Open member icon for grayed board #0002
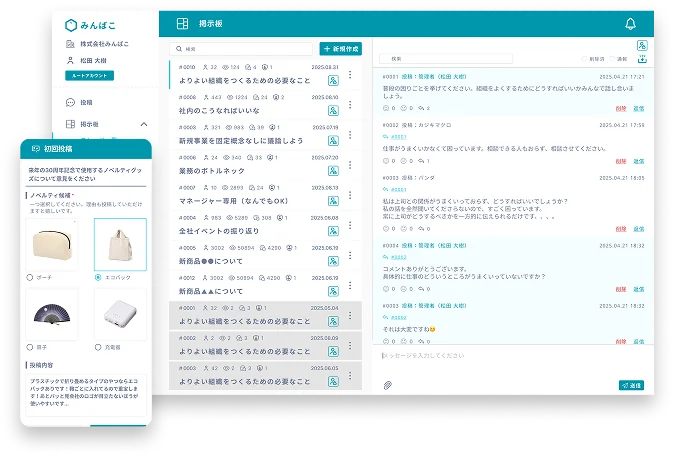The height and width of the screenshot is (457, 674). tap(333, 351)
